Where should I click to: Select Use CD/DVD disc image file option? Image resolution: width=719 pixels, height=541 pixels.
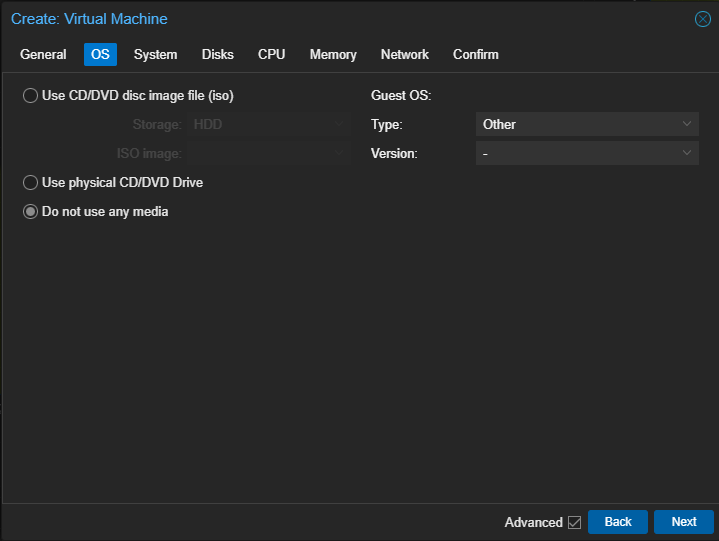pos(31,96)
